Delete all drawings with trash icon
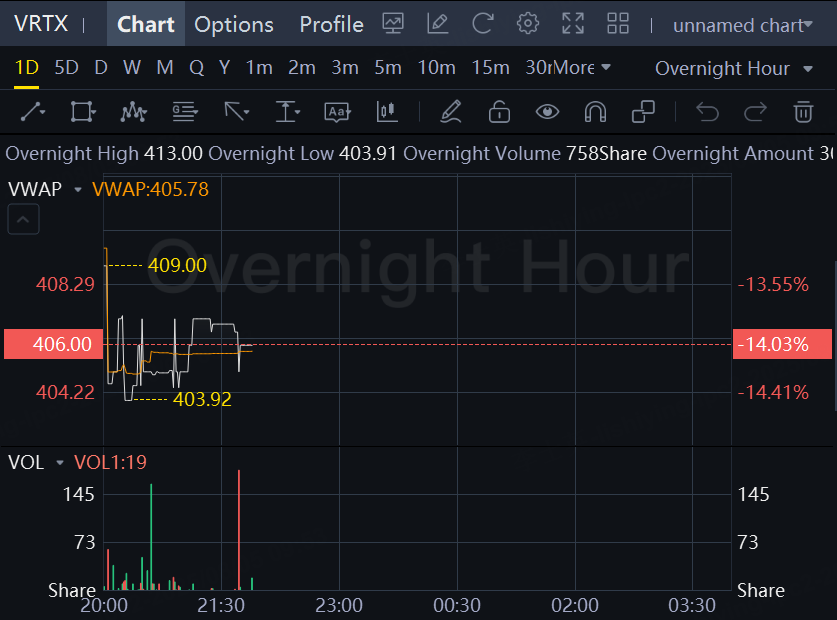The image size is (837, 620). [x=803, y=112]
